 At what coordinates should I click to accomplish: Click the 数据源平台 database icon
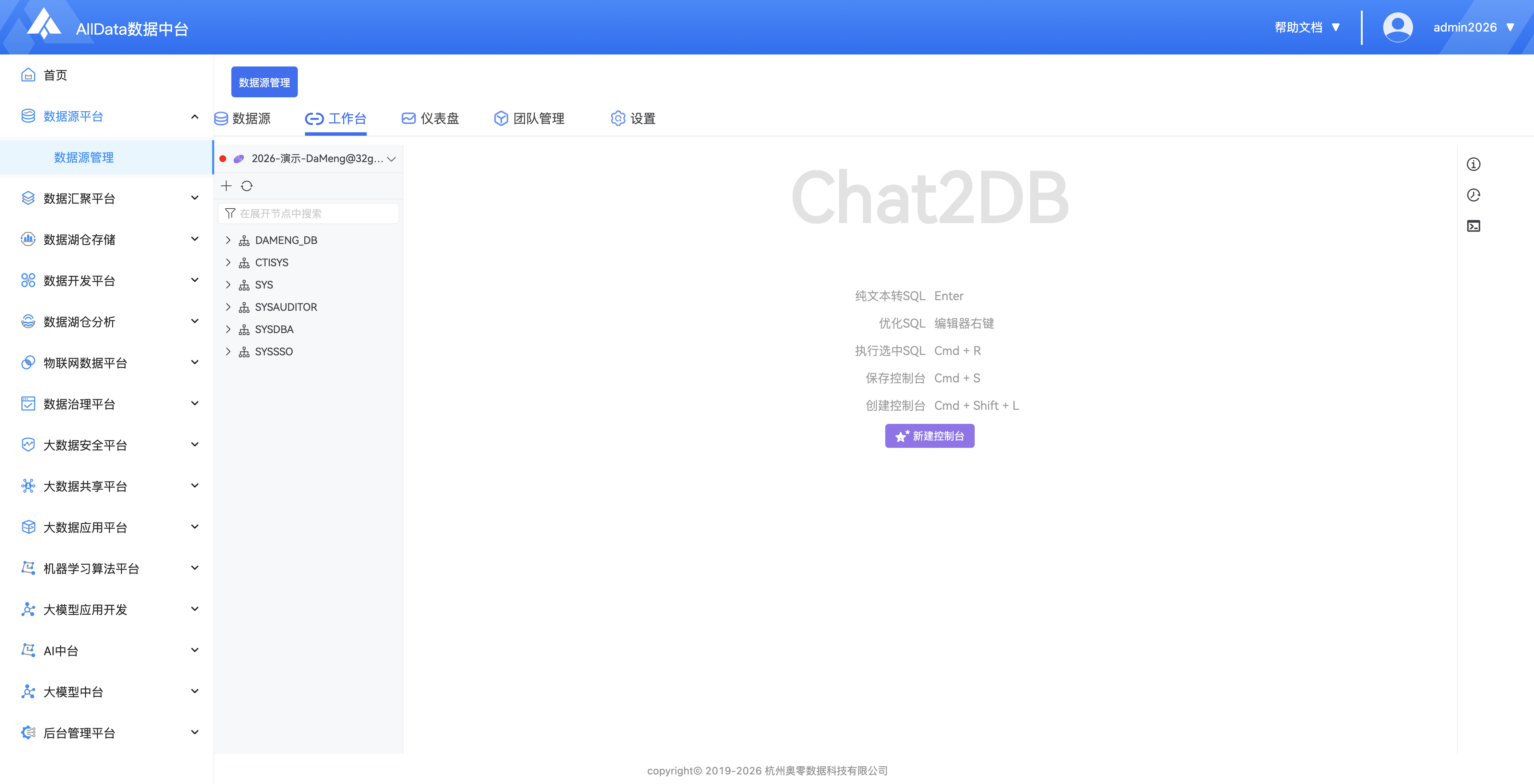tap(28, 116)
